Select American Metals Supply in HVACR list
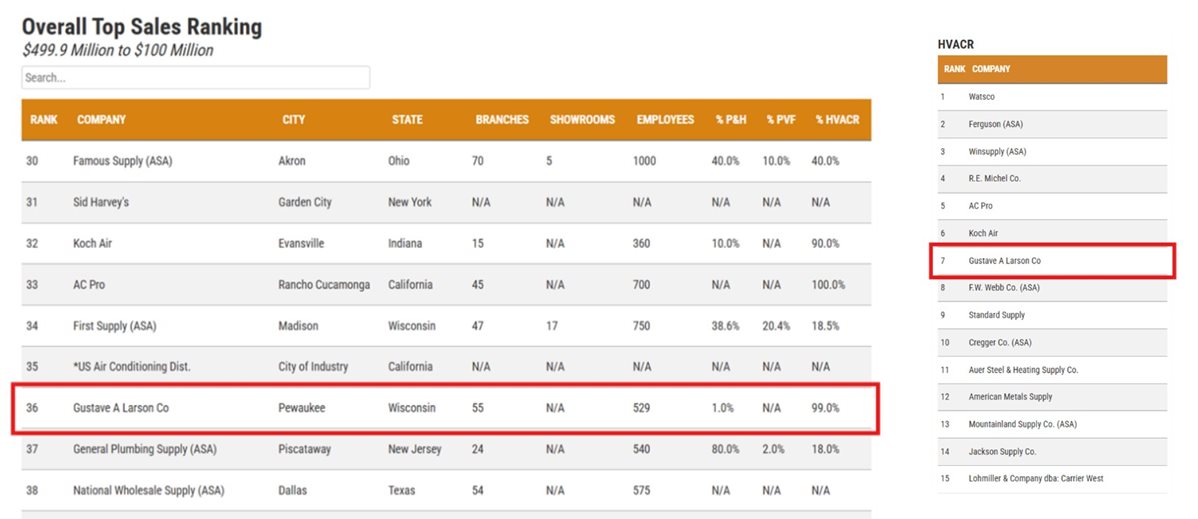The width and height of the screenshot is (1198, 519). [1010, 397]
